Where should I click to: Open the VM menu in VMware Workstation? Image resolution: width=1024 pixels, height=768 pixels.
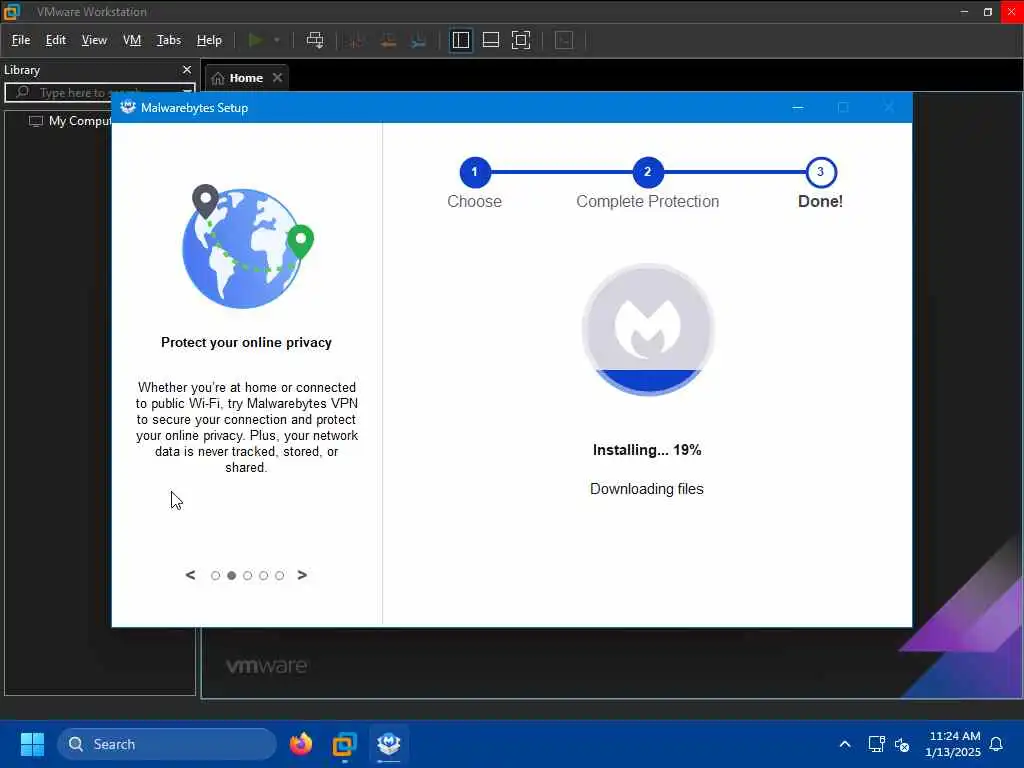[132, 40]
